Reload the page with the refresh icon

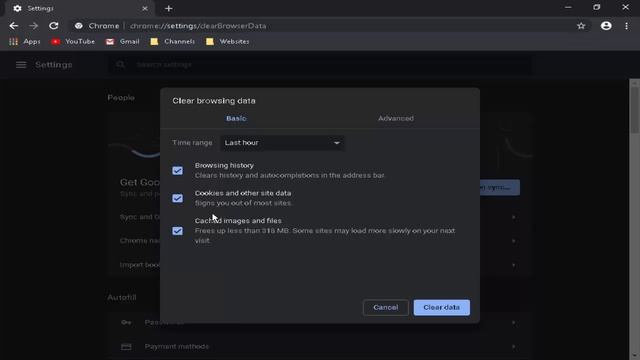[x=53, y=26]
